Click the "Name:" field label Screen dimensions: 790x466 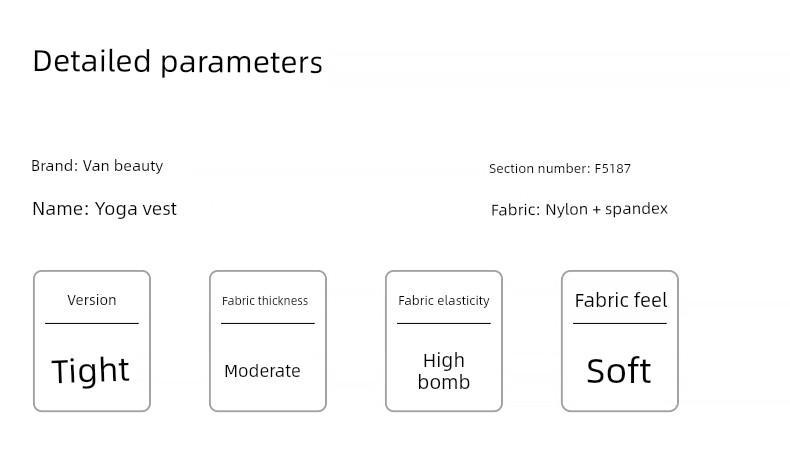pos(60,209)
